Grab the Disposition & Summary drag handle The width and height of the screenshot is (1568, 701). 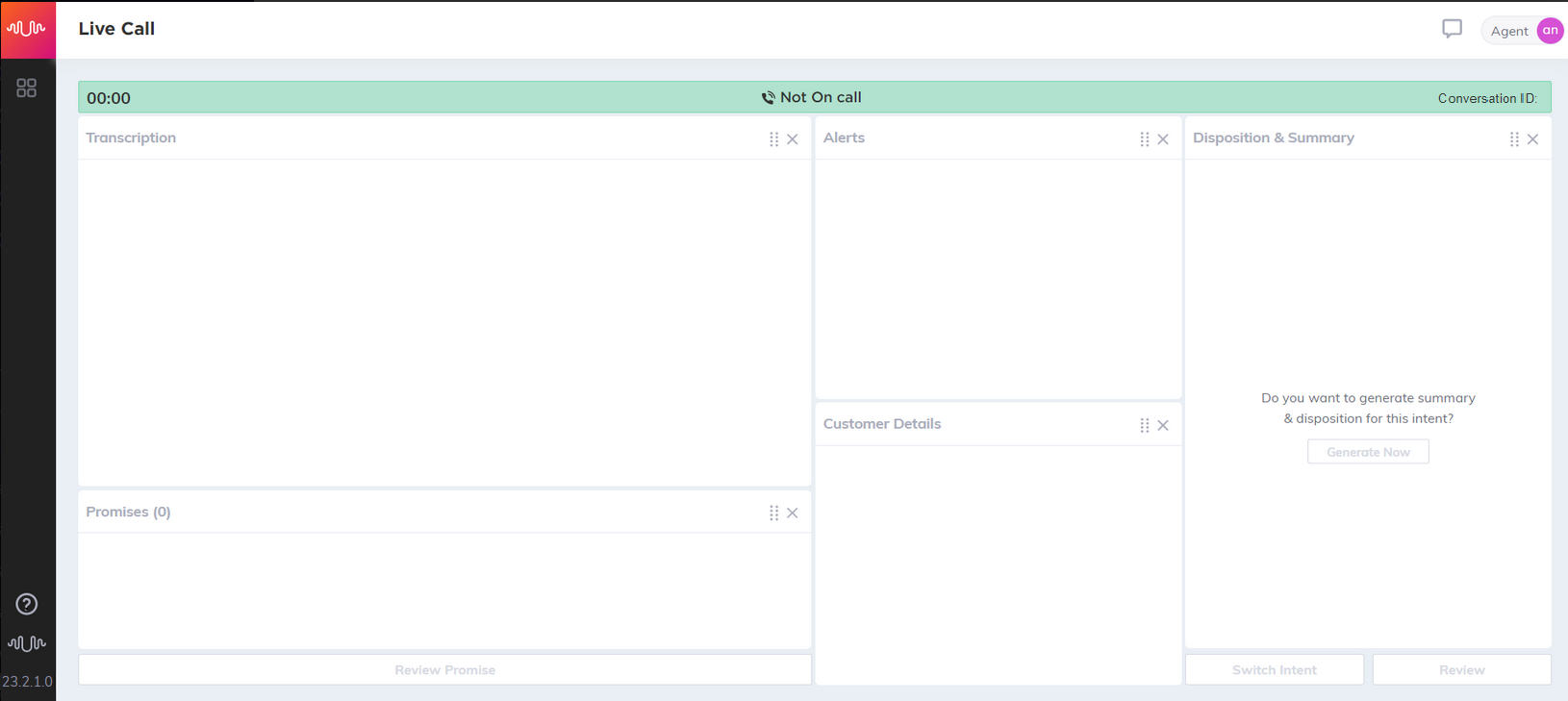pos(1514,139)
